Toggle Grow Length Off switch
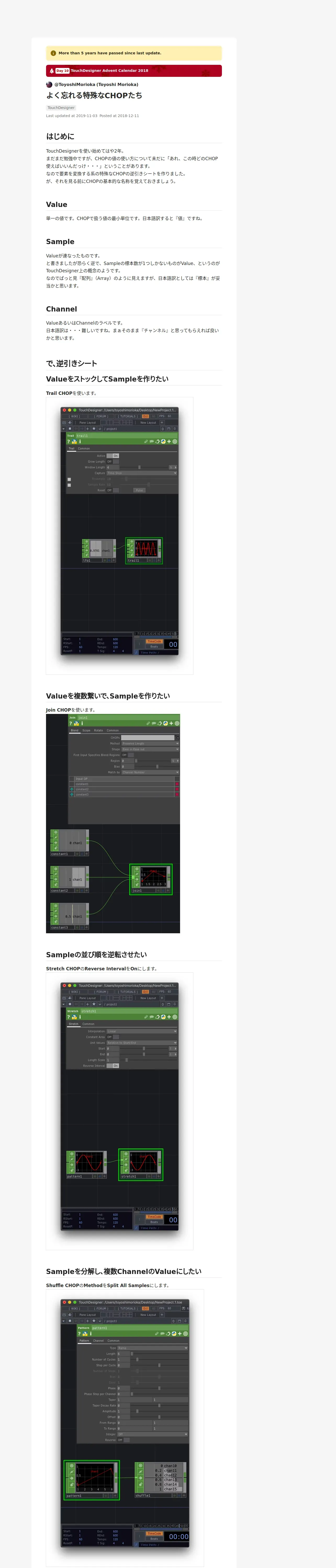This screenshot has width=336, height=1568. tap(113, 462)
